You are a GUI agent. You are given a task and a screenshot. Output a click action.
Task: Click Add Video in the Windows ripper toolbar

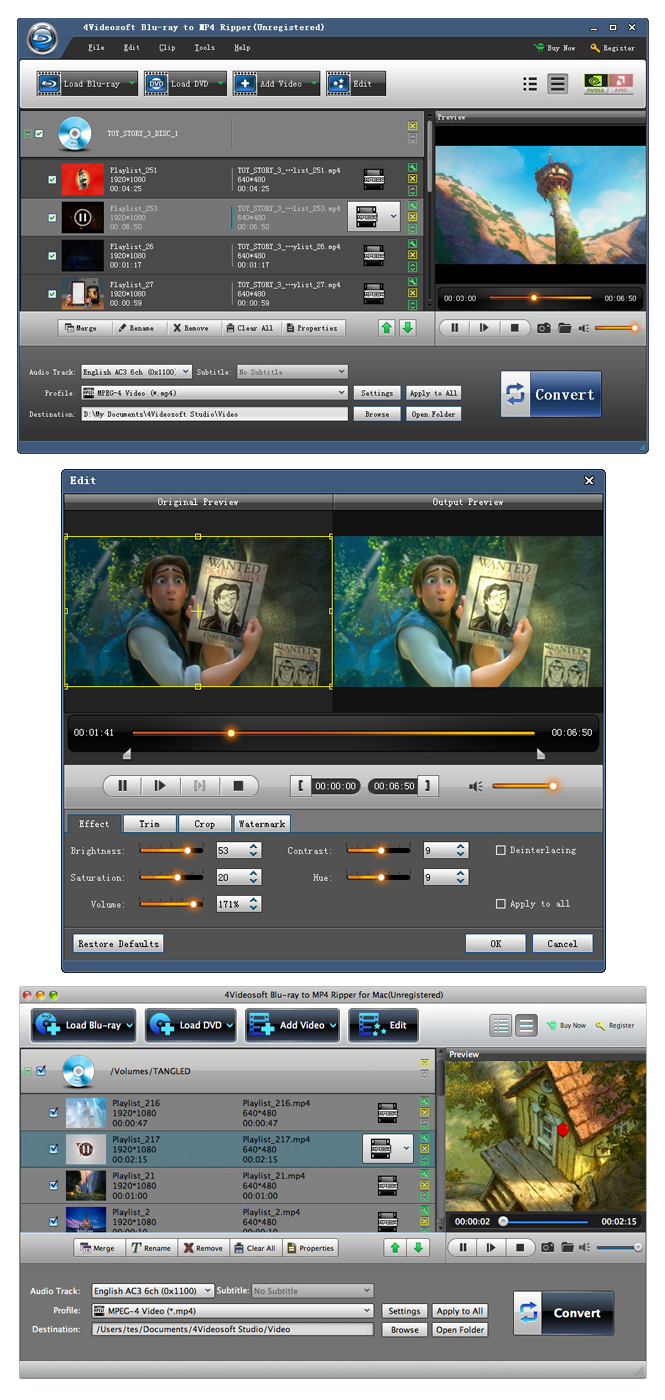pos(276,84)
